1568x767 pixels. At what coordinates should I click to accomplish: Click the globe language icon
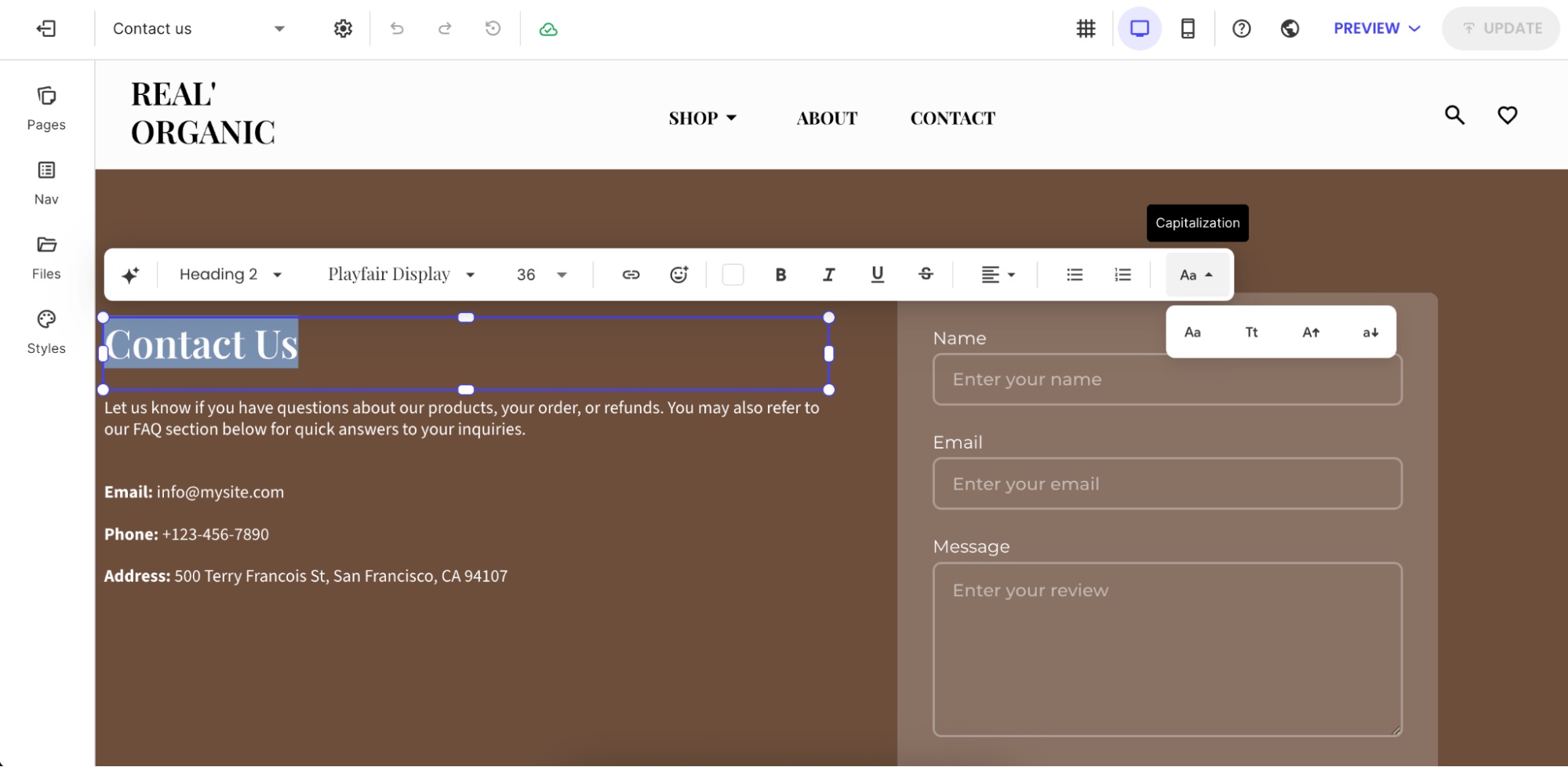(1290, 29)
